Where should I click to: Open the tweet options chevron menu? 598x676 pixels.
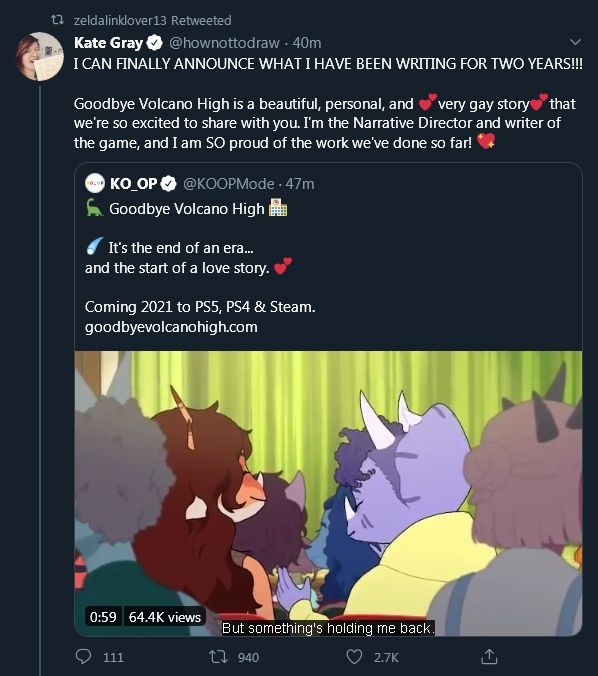[x=575, y=42]
